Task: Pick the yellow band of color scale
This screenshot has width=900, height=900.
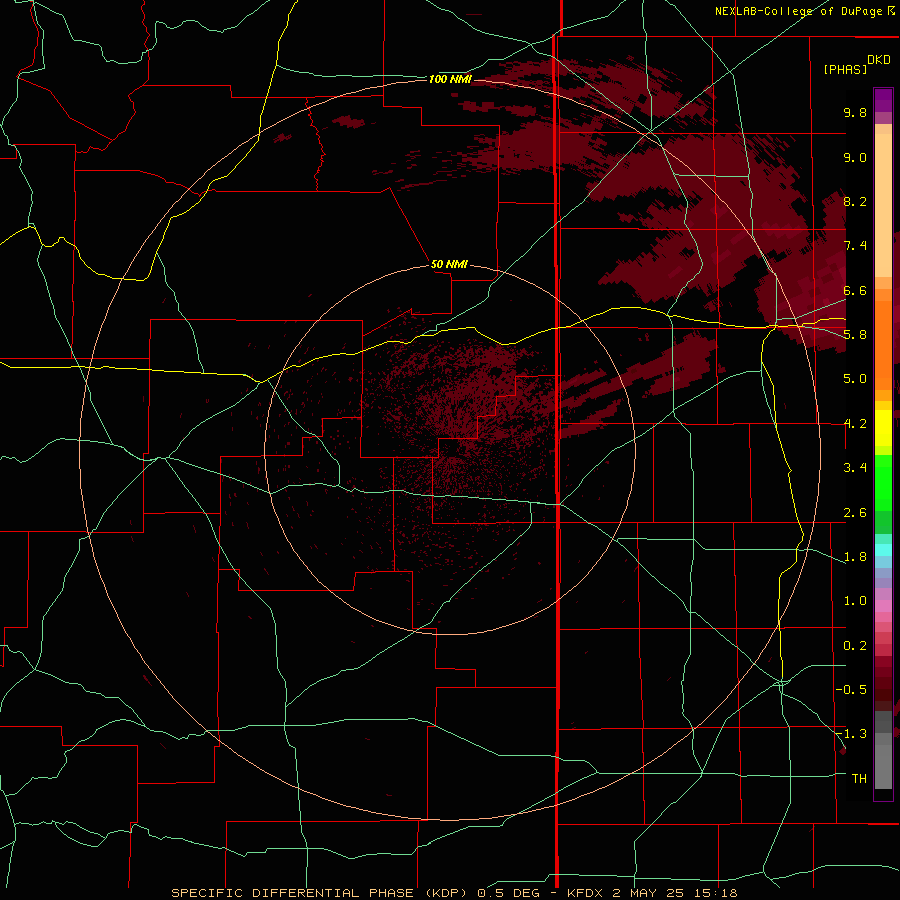Action: [883, 427]
